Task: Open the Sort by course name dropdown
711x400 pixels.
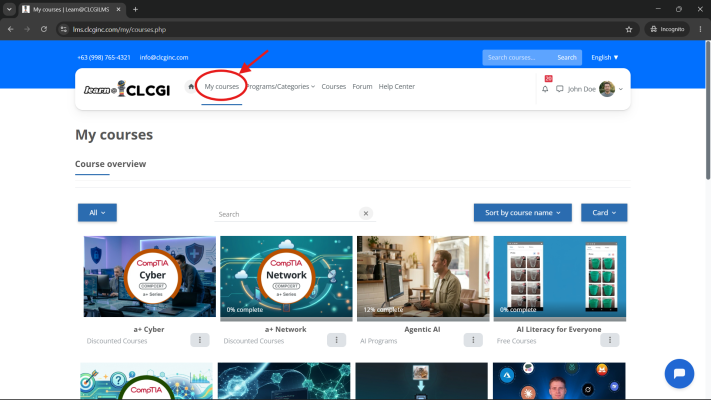Action: pyautogui.click(x=523, y=213)
